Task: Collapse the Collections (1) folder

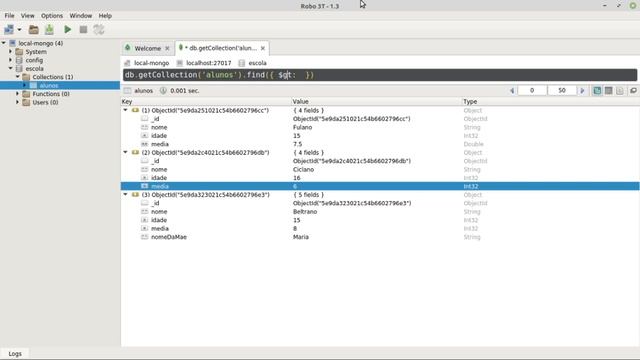Action: (18, 77)
